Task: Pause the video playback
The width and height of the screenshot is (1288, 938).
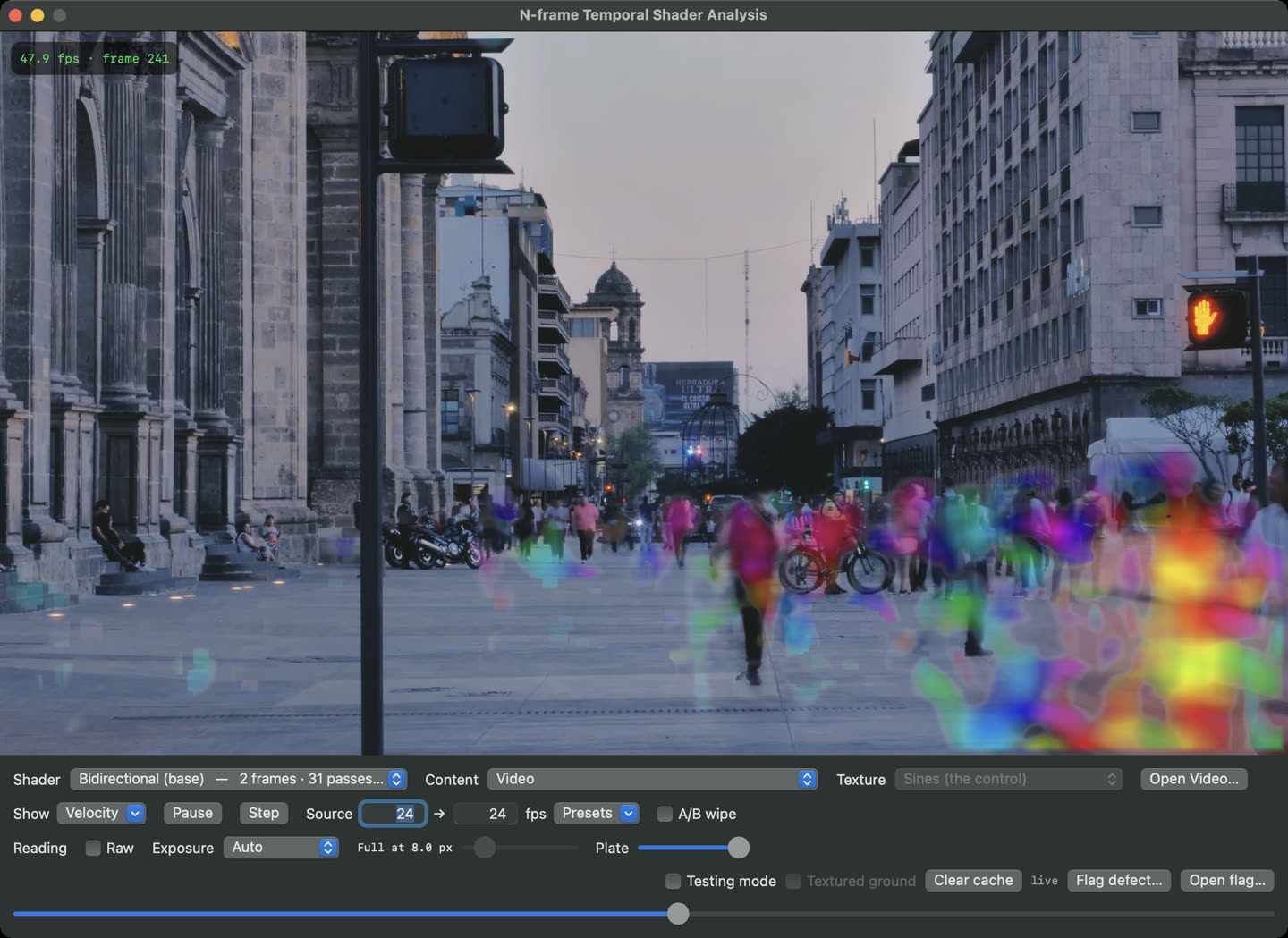Action: (192, 813)
